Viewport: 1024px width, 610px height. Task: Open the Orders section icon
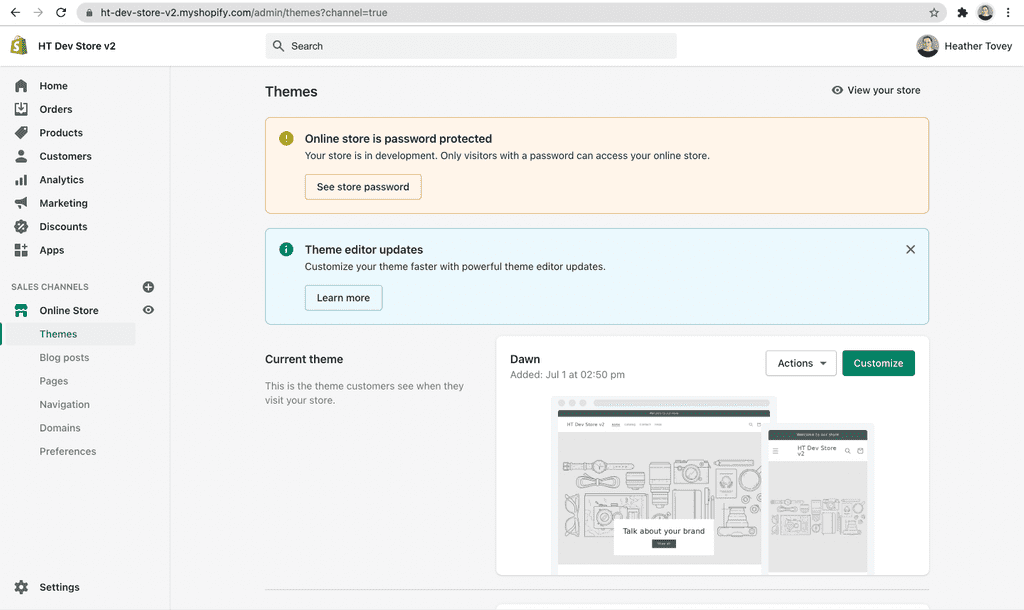click(20, 109)
